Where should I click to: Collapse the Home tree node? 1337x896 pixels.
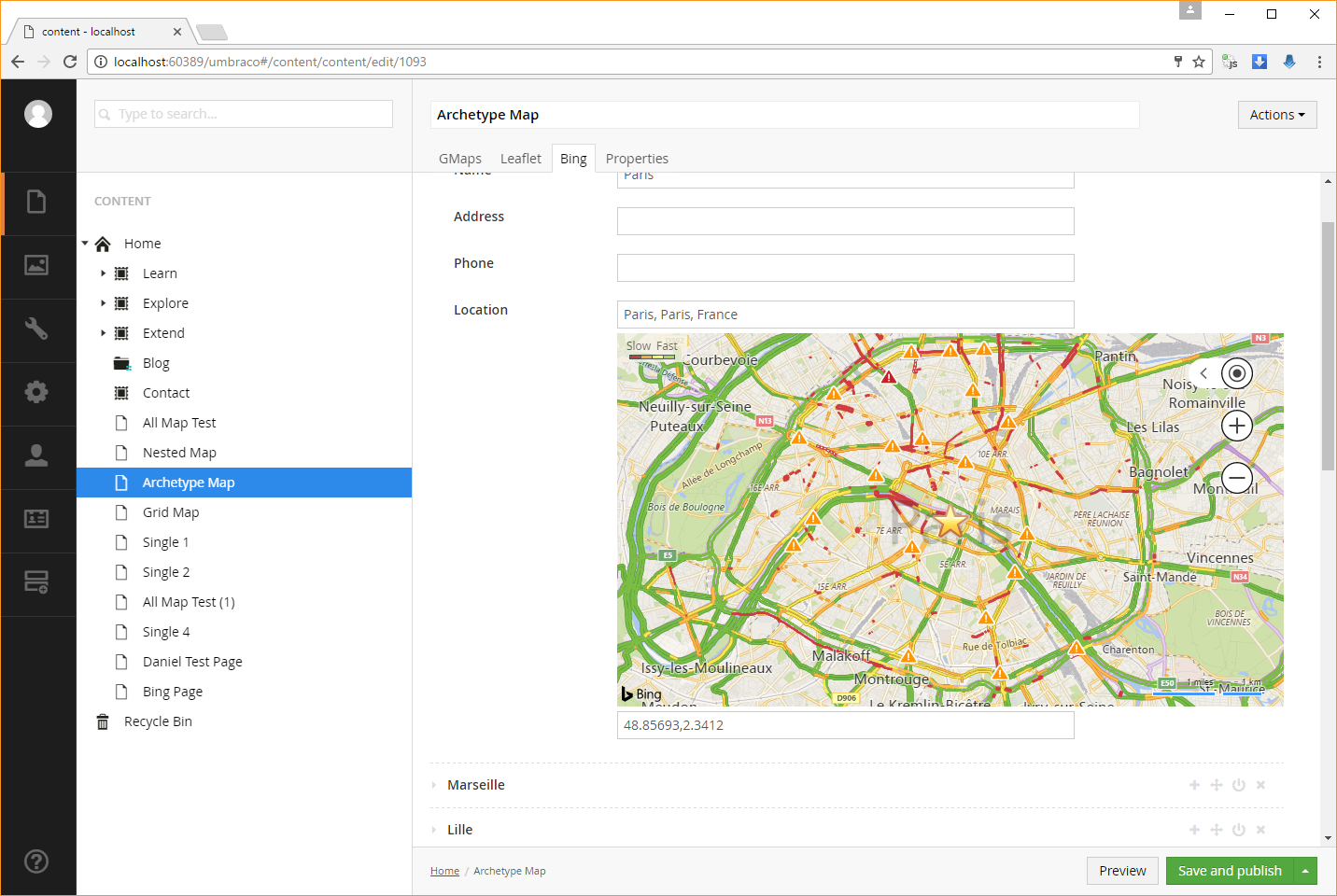(x=85, y=244)
